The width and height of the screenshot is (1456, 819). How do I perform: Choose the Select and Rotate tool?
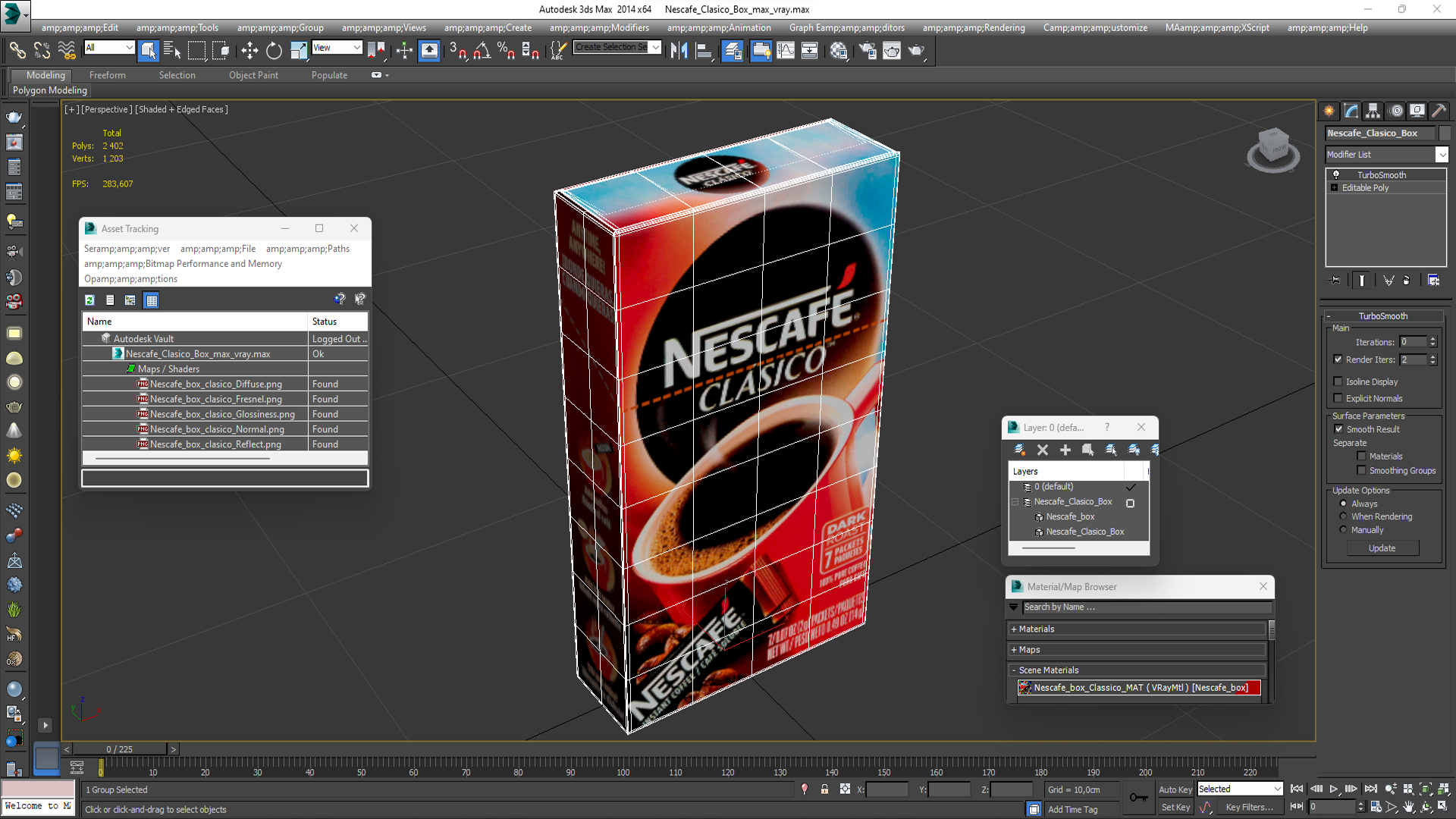[274, 51]
